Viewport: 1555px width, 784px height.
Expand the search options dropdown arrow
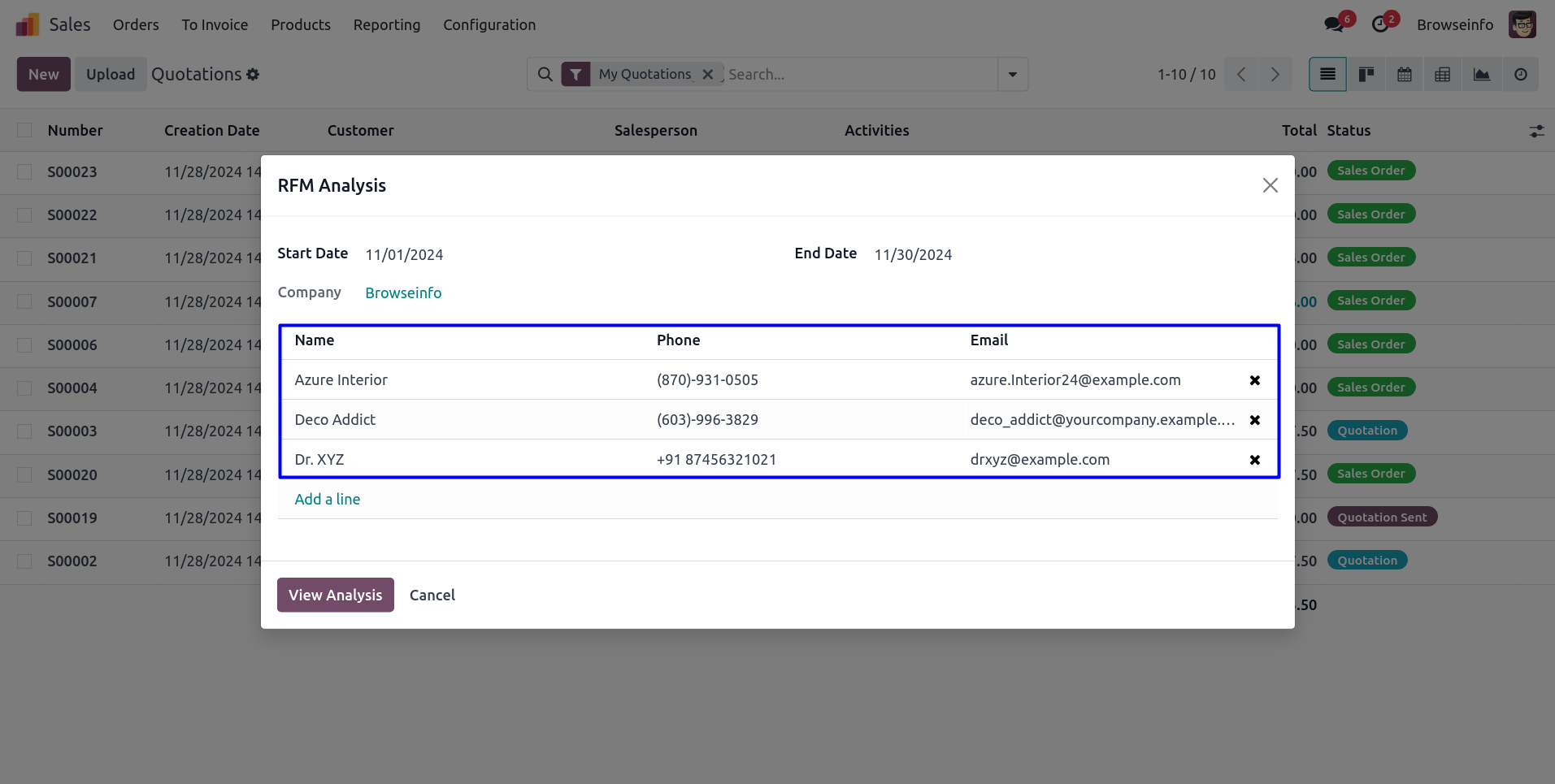(1012, 75)
